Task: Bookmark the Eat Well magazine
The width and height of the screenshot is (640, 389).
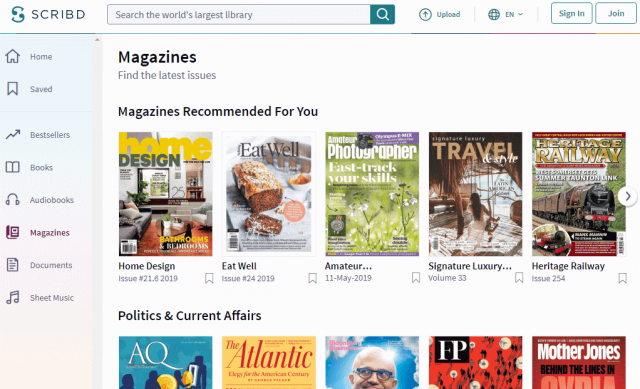Action: coord(312,278)
